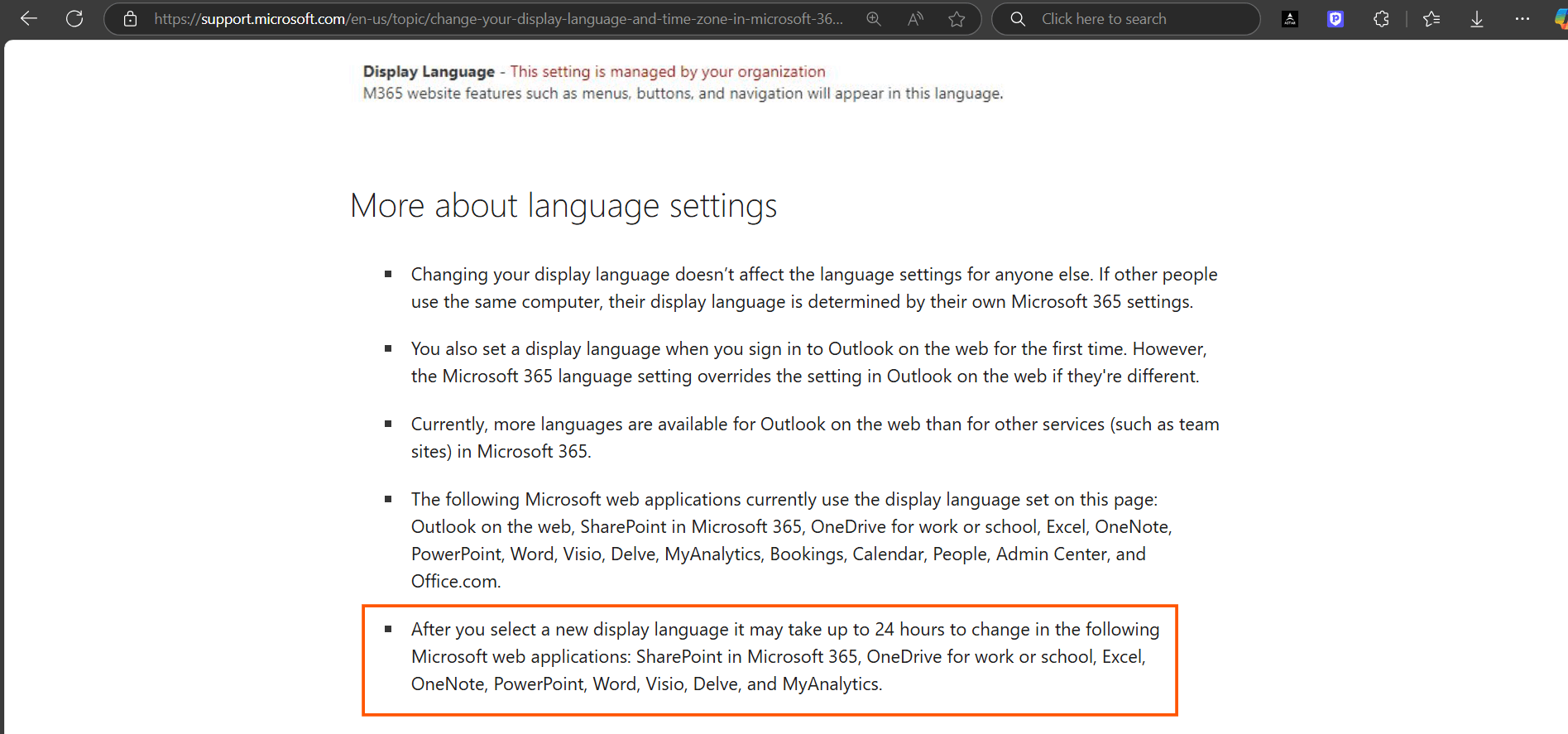Click the 'Display Language' label text
The image size is (1568, 734).
[429, 72]
